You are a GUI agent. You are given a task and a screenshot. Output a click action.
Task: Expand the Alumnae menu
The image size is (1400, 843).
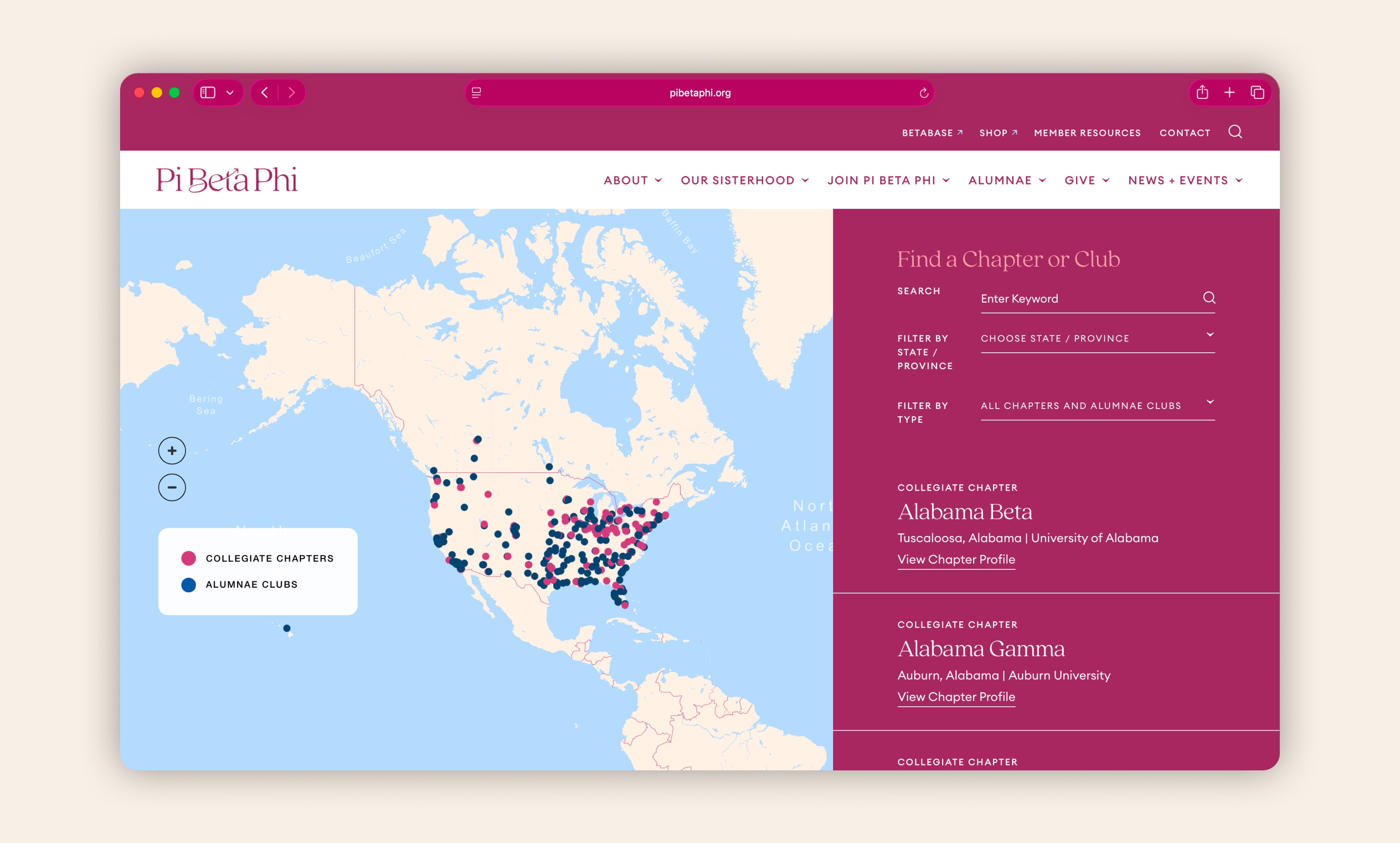(1006, 180)
